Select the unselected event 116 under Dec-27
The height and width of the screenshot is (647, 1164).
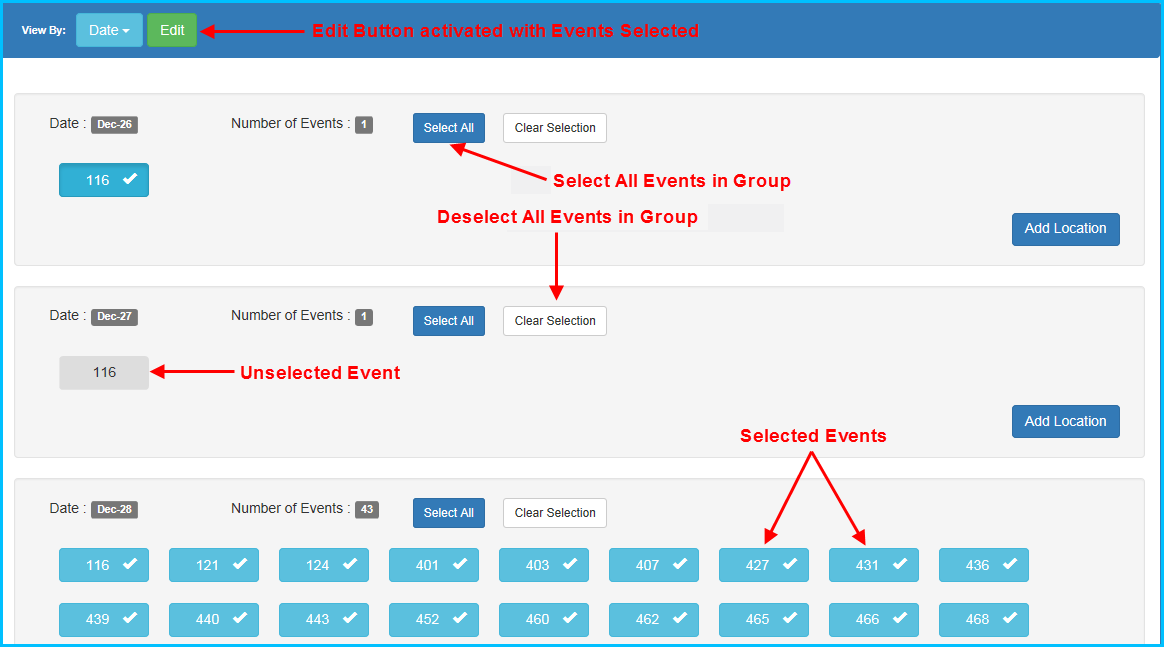click(104, 372)
